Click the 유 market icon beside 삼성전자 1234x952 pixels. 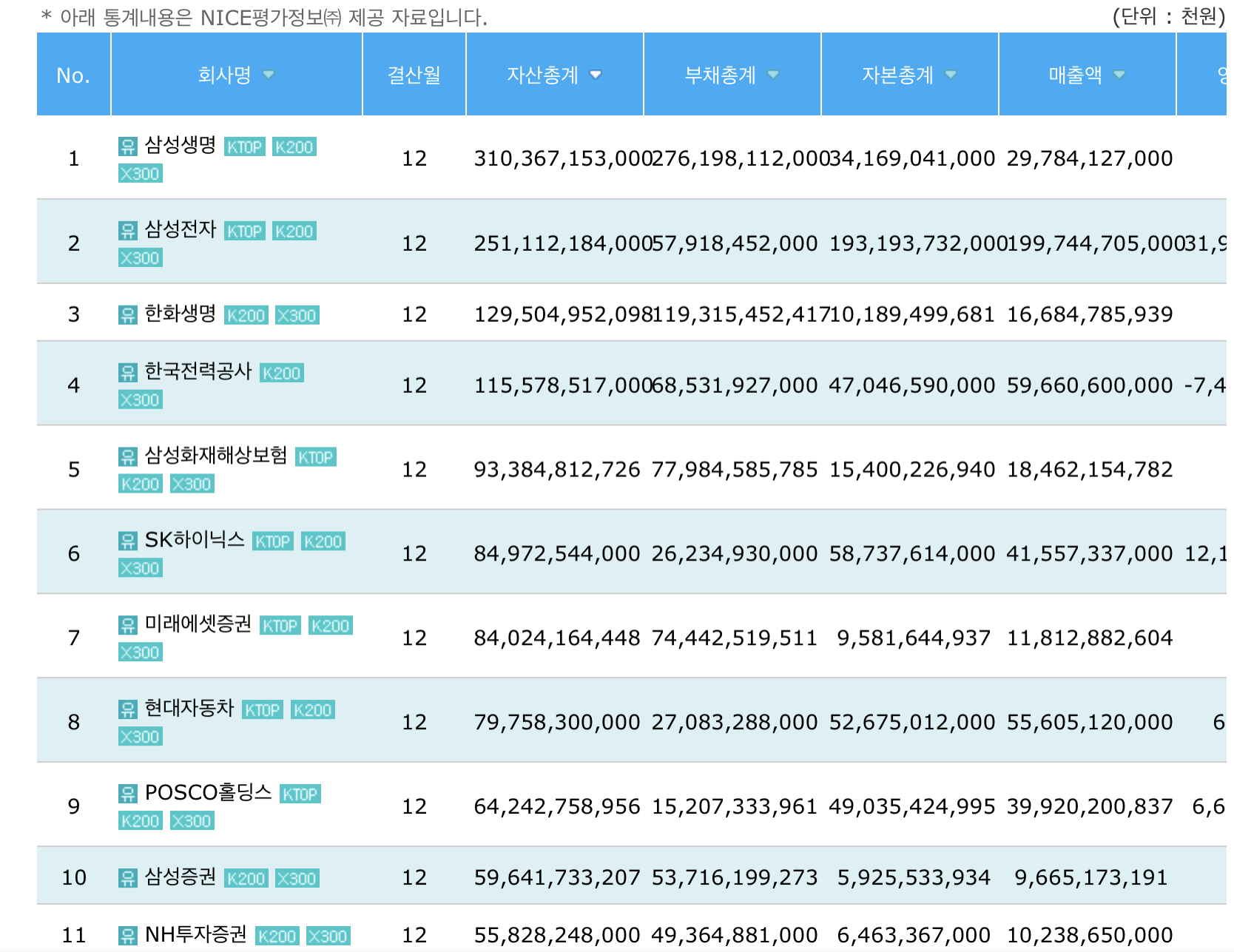pos(128,231)
